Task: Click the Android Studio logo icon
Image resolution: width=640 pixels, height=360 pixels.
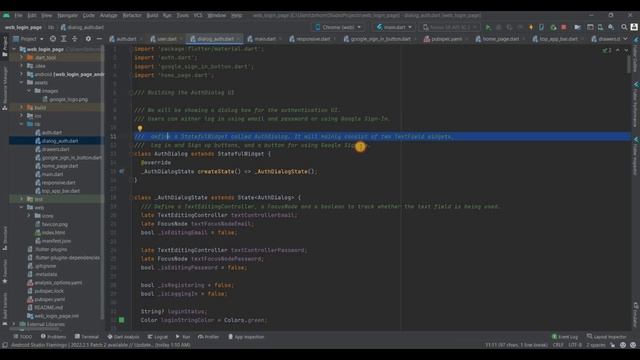Action: point(6,16)
